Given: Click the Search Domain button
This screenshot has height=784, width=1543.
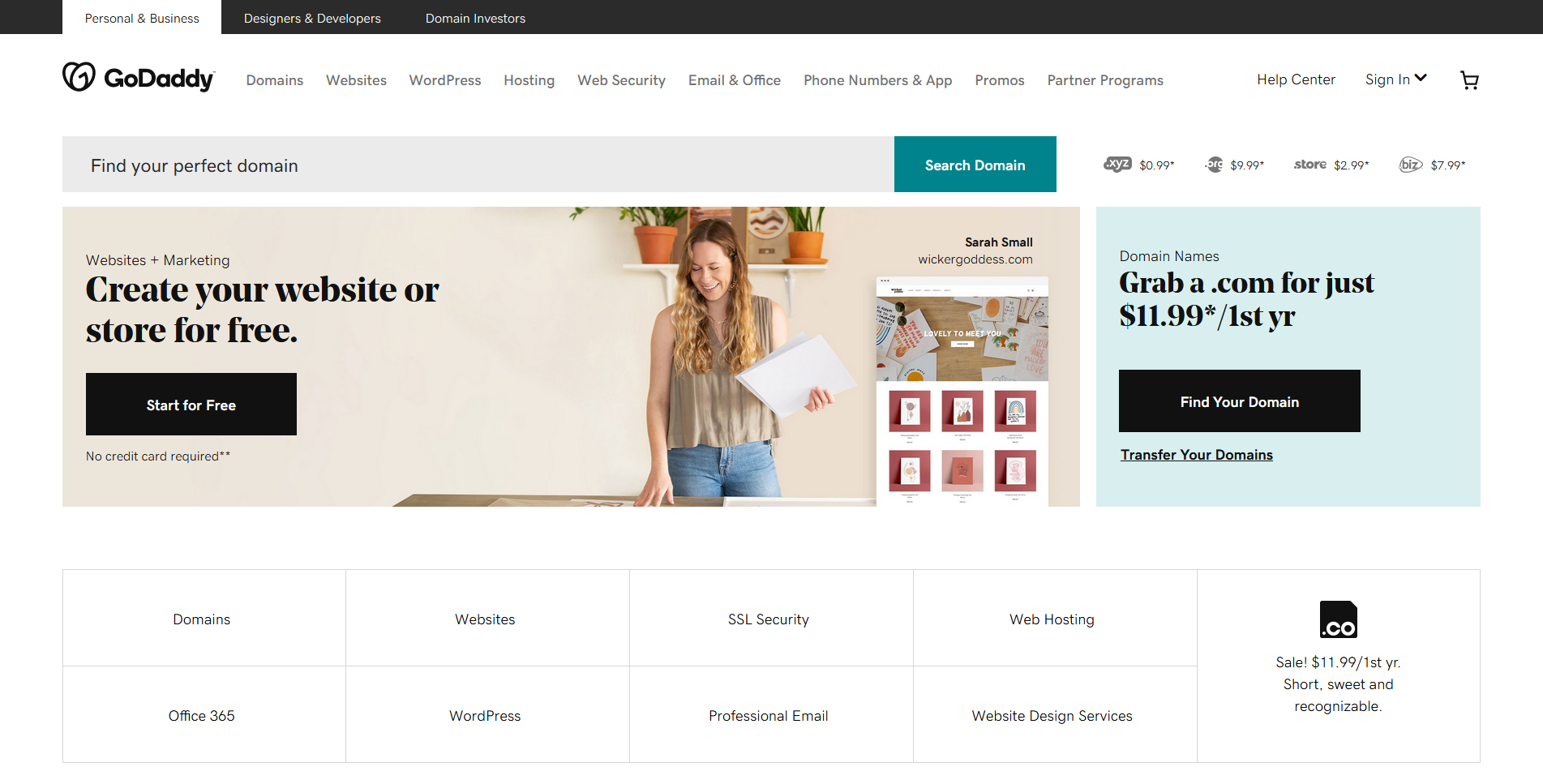Looking at the screenshot, I should pyautogui.click(x=975, y=165).
